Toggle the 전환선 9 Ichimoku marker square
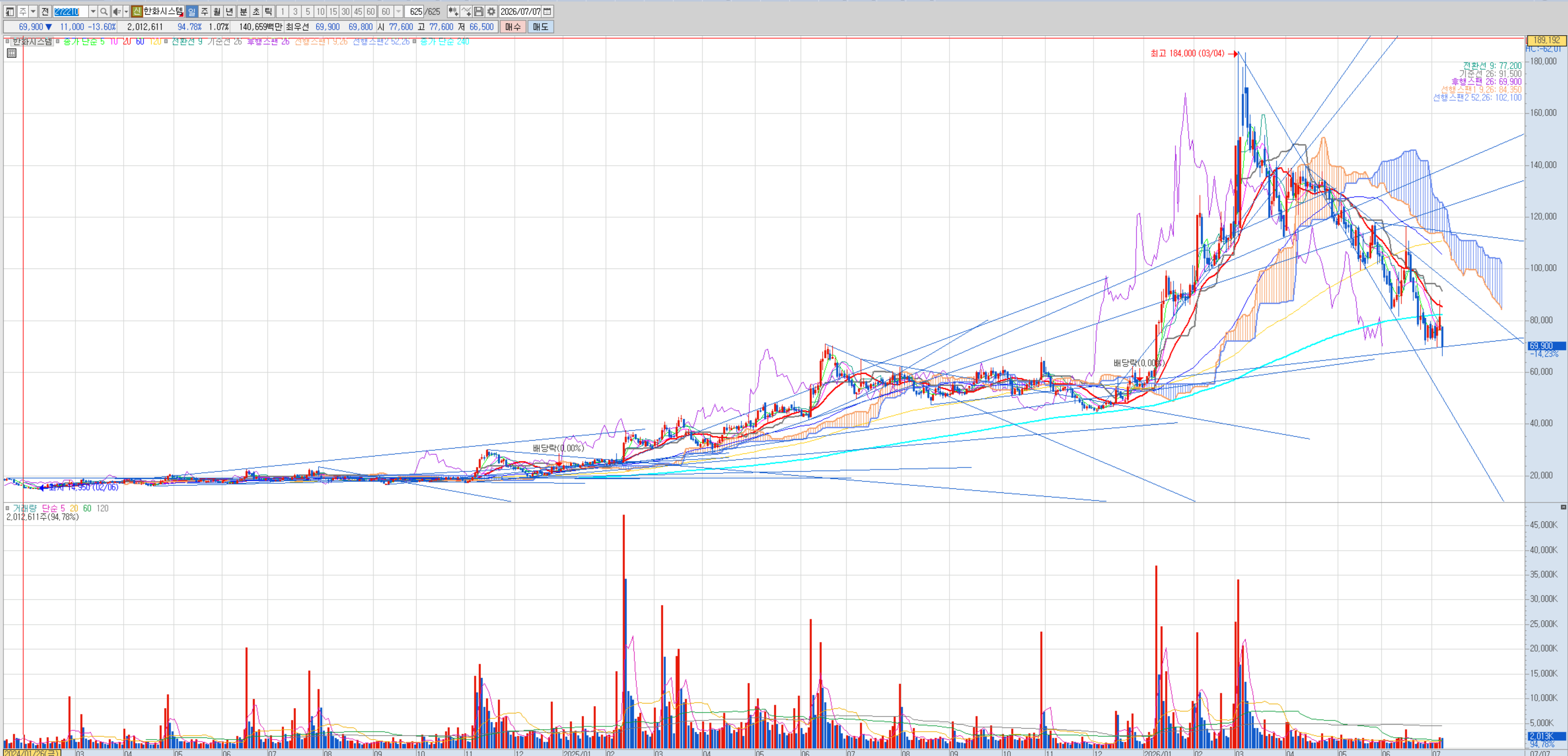Viewport: 1568px width, 756px height. point(166,41)
